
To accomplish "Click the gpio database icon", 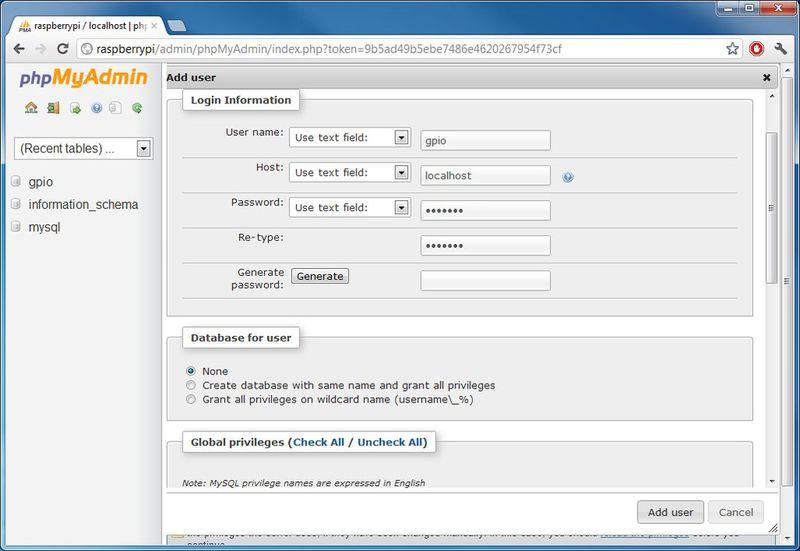I will click(16, 181).
